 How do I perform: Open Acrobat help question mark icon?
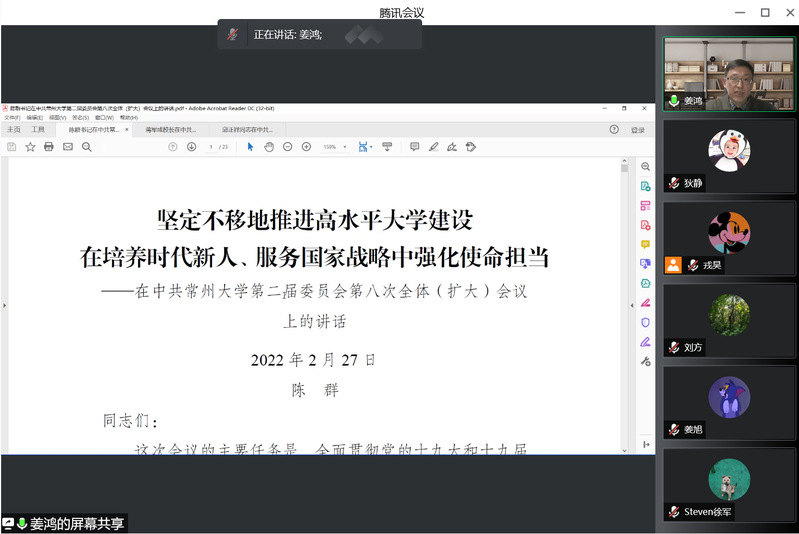[614, 130]
